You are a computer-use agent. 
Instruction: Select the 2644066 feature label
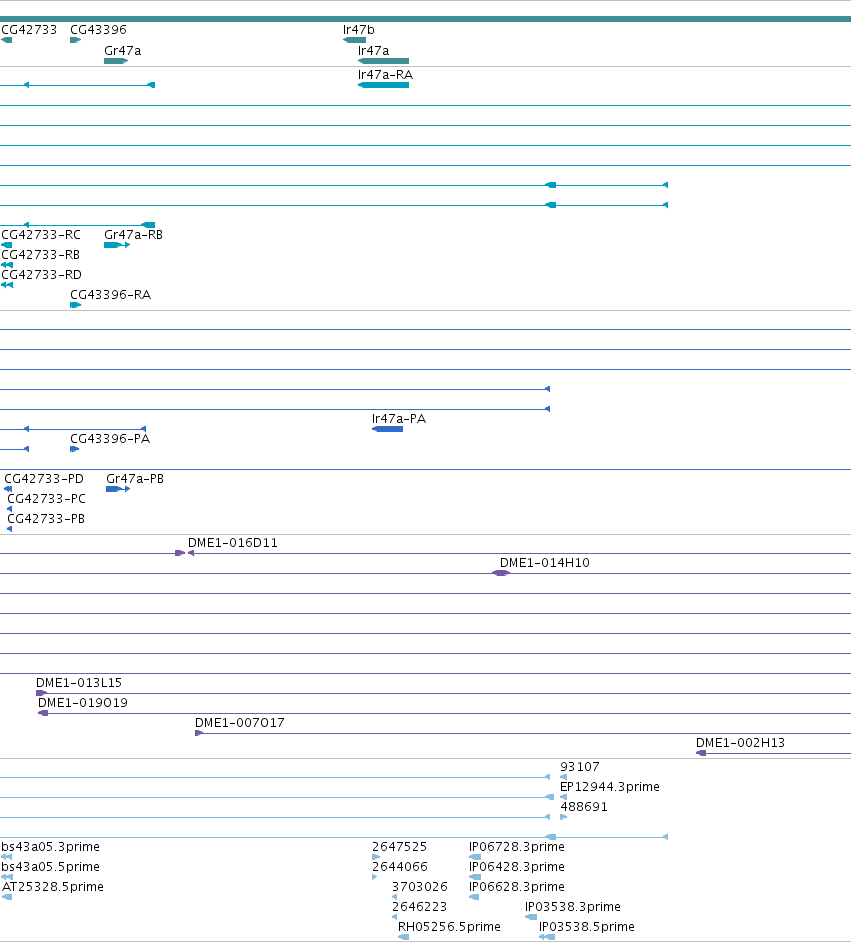click(400, 866)
